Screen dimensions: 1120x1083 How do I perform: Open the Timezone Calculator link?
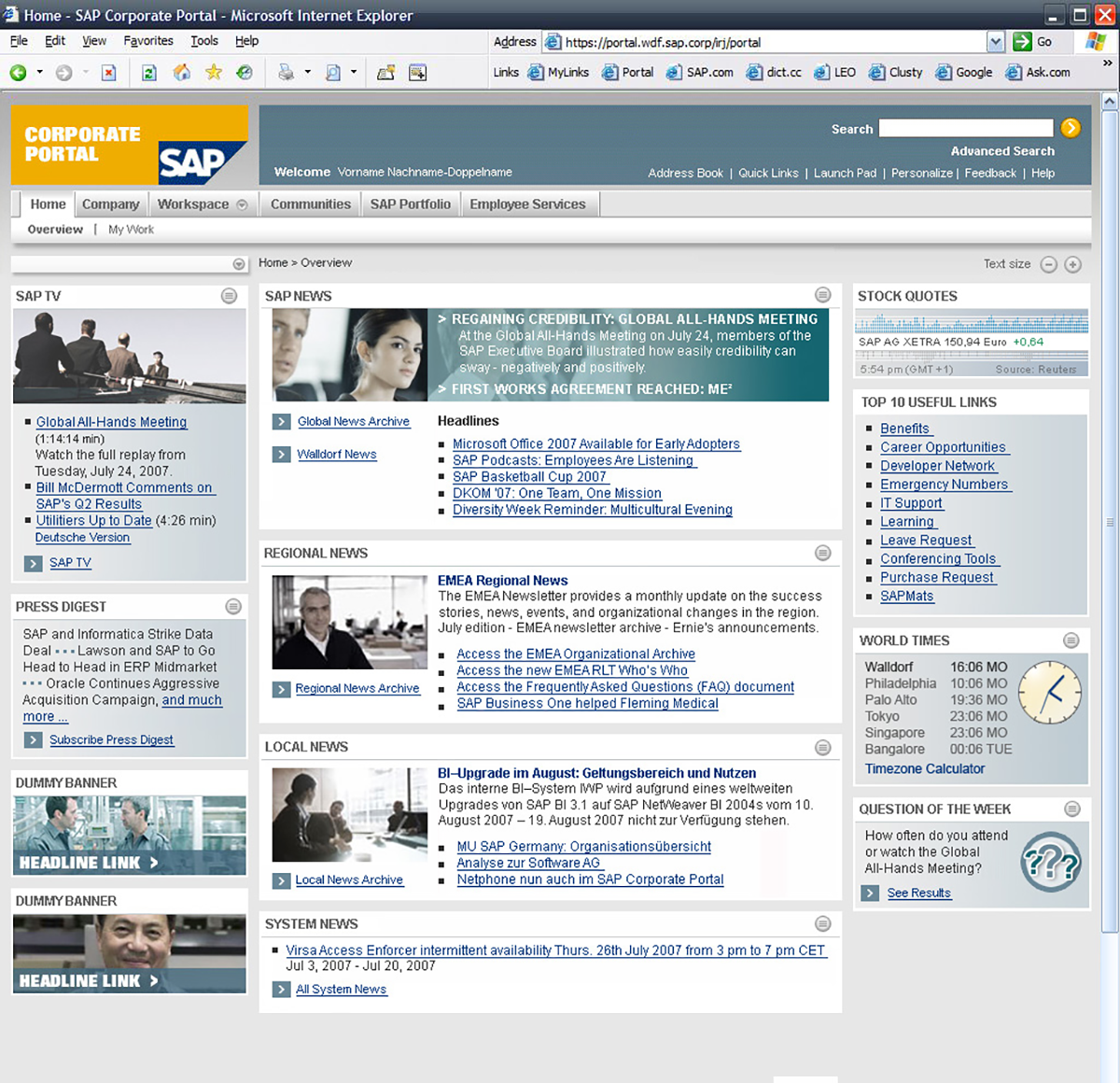[x=924, y=768]
